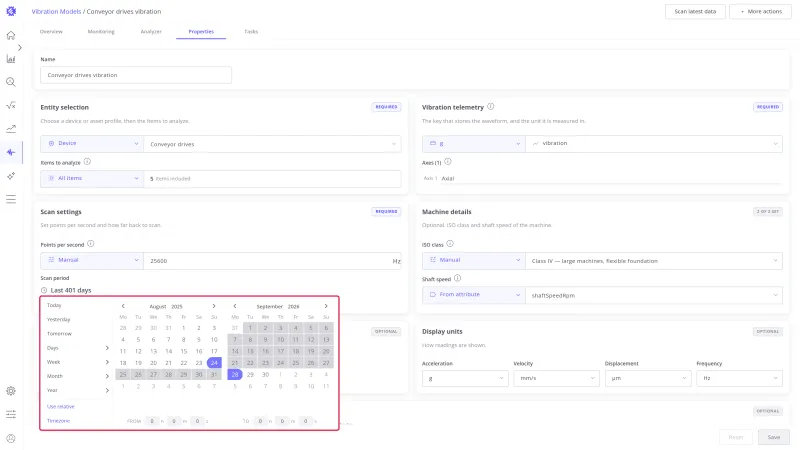
Task: Open the Home icon in sidebar
Action: pos(11,35)
